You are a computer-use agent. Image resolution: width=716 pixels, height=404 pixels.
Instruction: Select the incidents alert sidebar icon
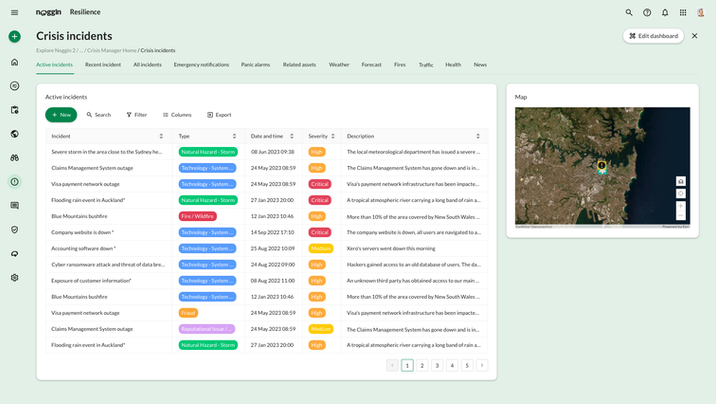coord(15,182)
